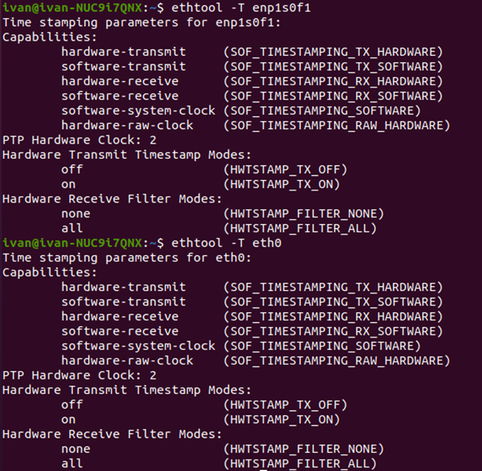The height and width of the screenshot is (471, 482).
Task: Click 'software-system-clock' in the enp1s0f1 output
Action: click(138, 111)
